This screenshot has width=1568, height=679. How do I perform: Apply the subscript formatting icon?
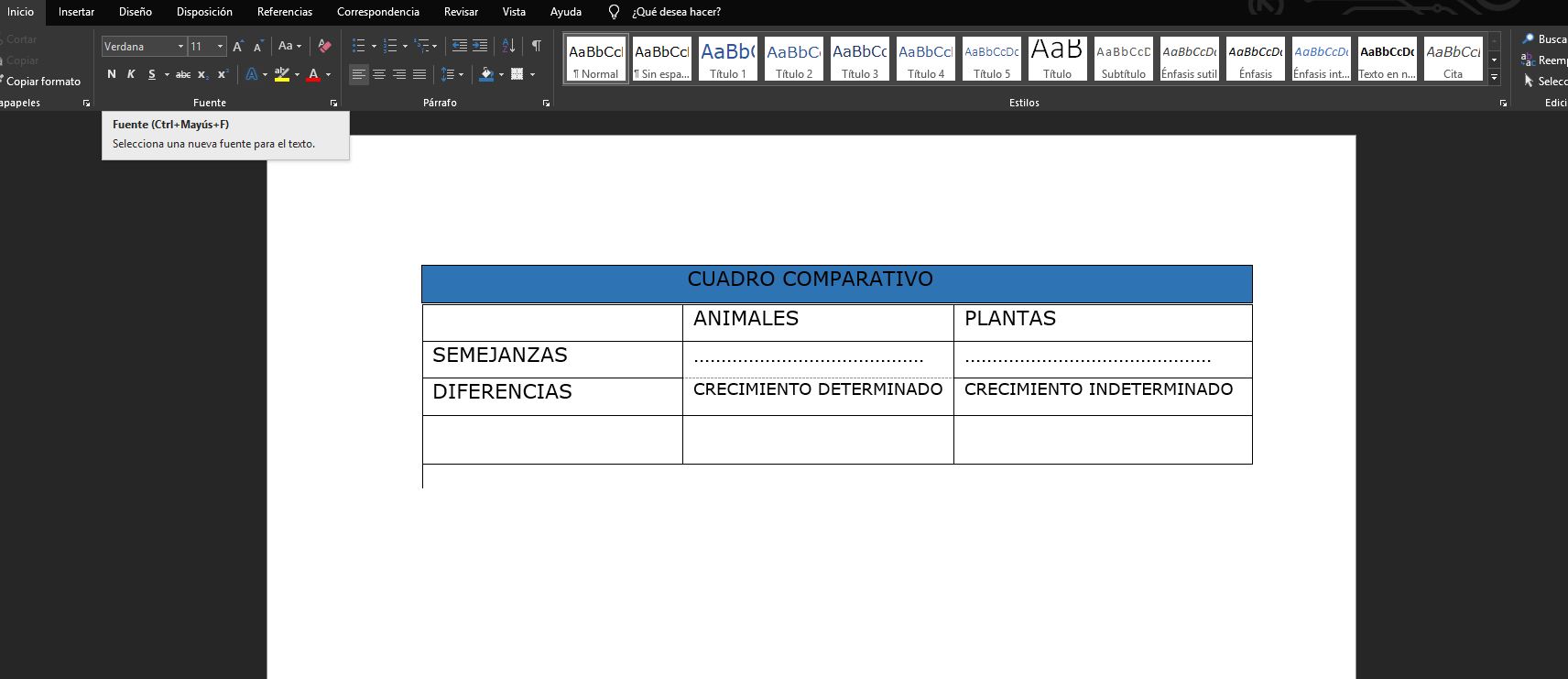point(202,74)
